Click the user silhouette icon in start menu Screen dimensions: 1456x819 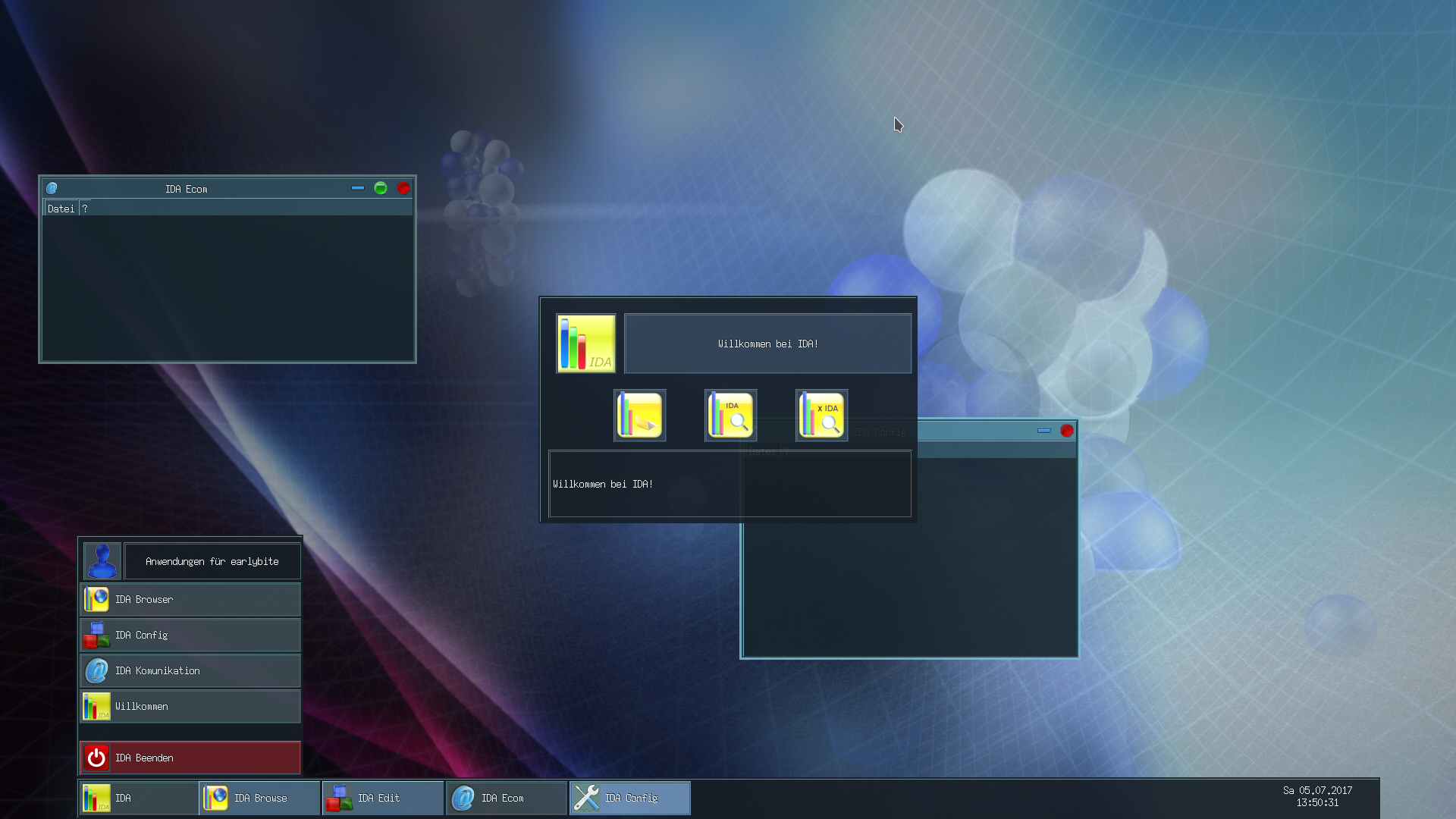click(102, 561)
